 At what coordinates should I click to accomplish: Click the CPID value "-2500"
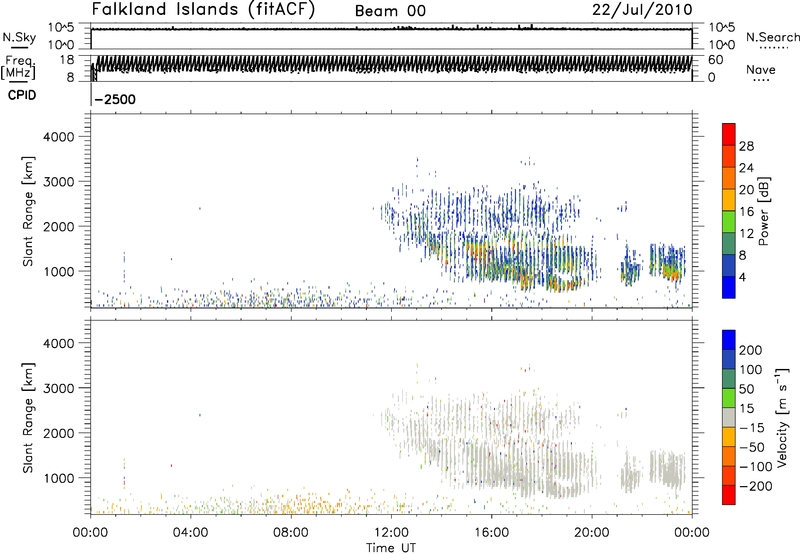click(115, 99)
